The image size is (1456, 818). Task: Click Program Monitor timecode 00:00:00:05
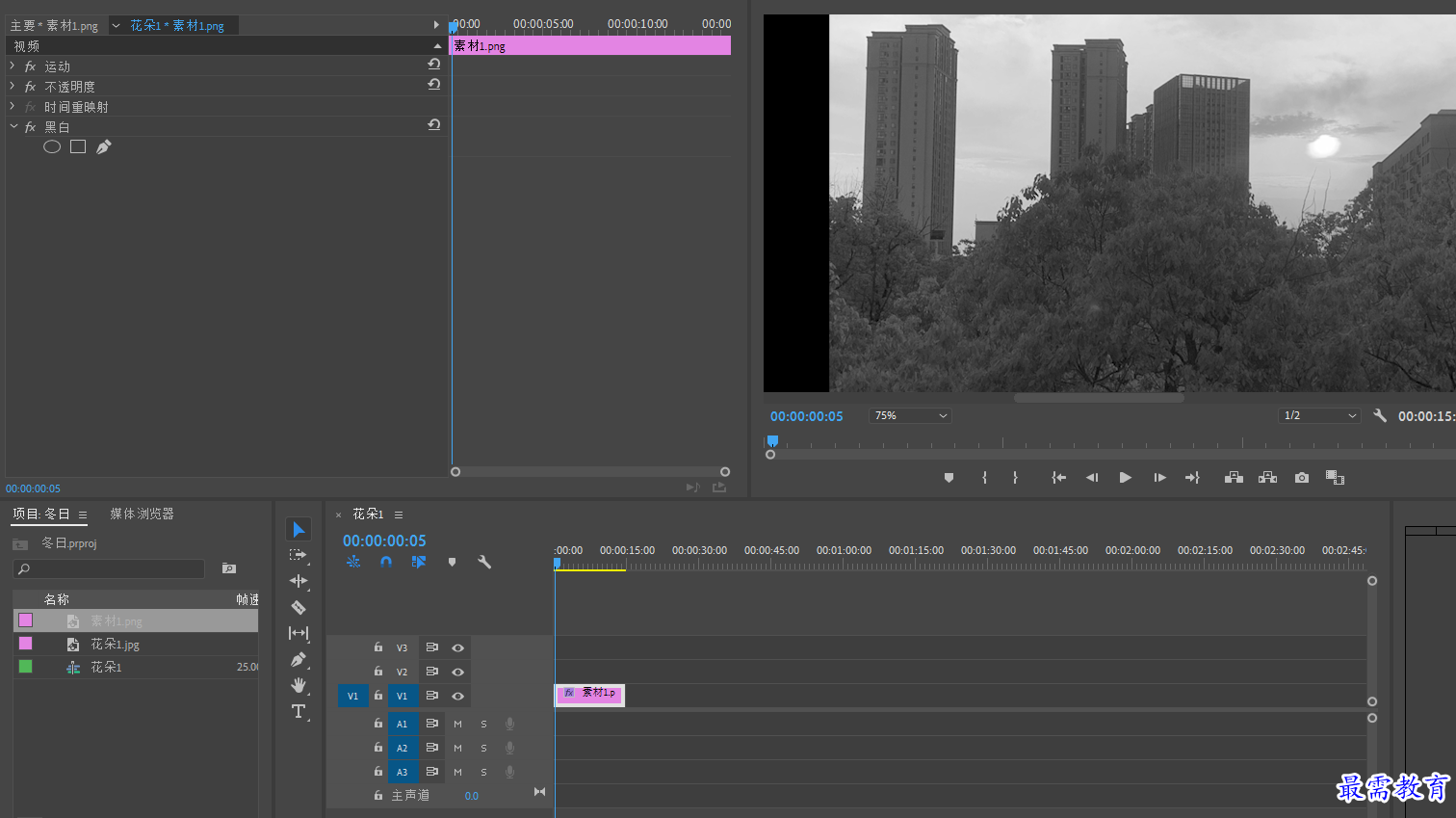pos(807,416)
